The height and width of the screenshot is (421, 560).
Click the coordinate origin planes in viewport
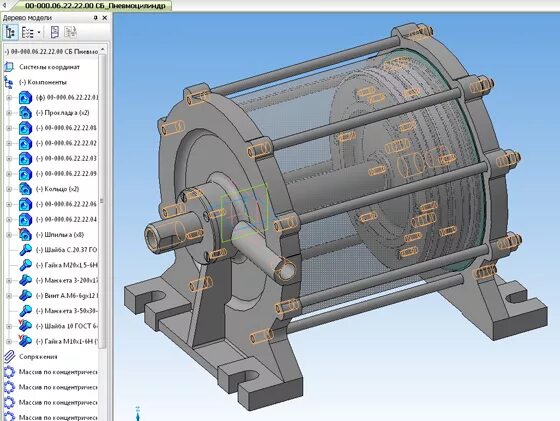click(x=245, y=212)
